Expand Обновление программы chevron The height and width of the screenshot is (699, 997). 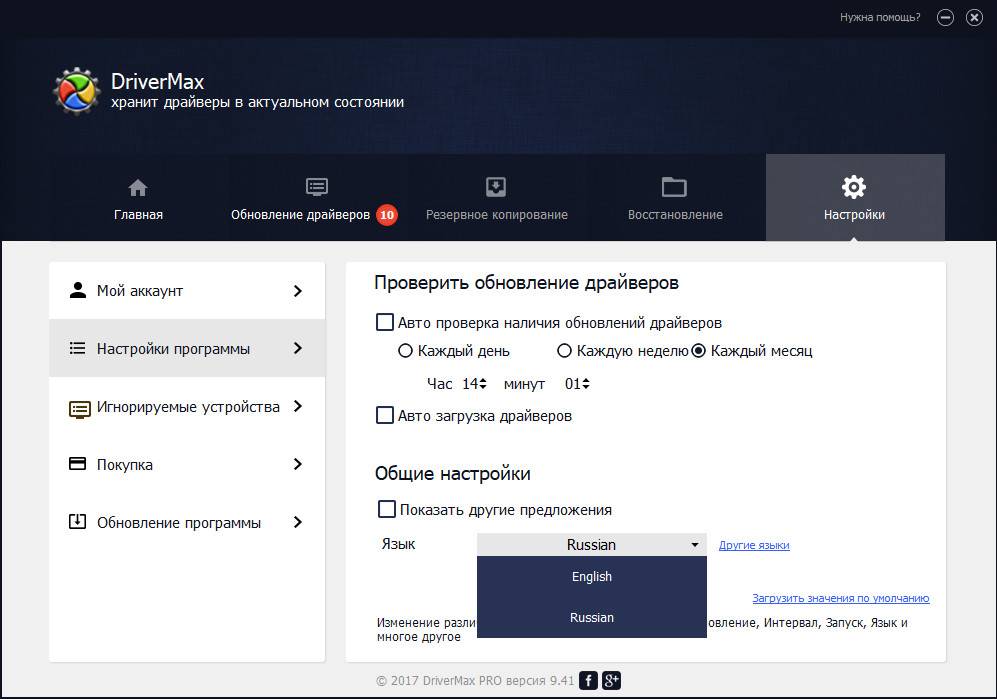(x=298, y=522)
